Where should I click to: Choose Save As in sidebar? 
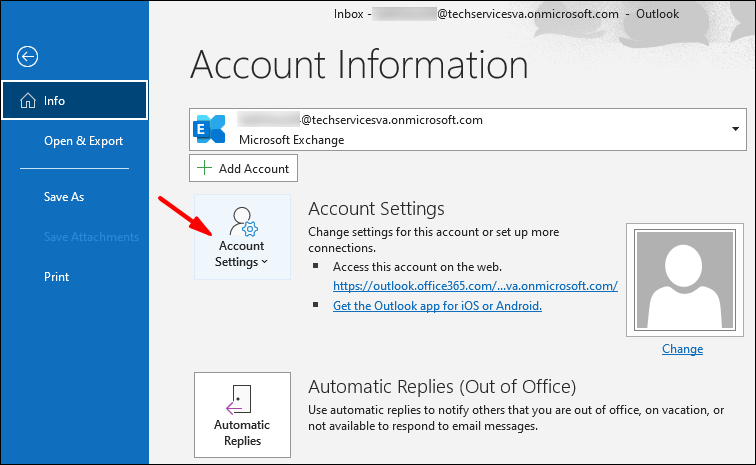pyautogui.click(x=64, y=197)
